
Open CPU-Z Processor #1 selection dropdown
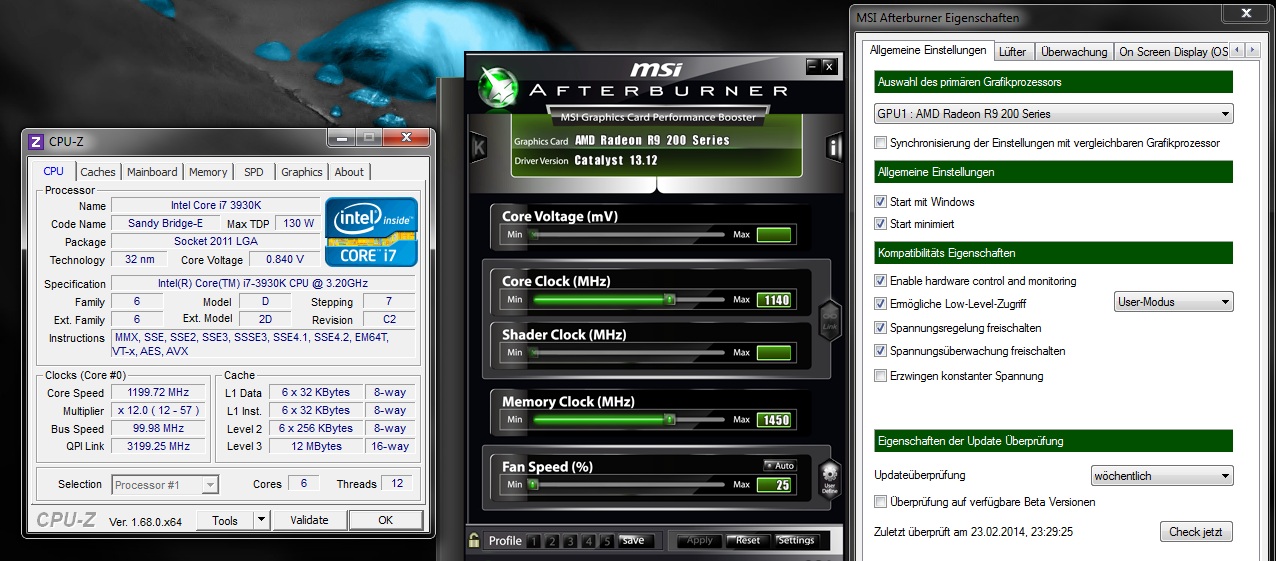[x=165, y=485]
